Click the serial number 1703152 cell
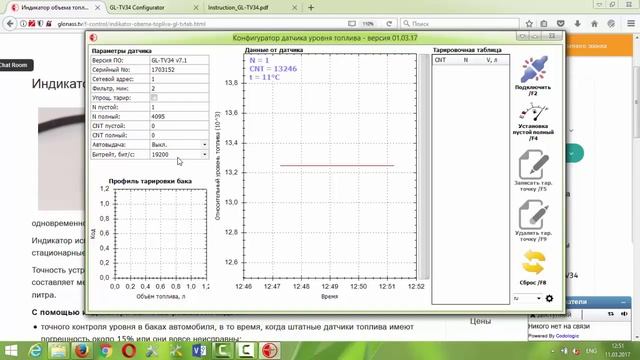This screenshot has height=360, width=640. click(x=179, y=69)
